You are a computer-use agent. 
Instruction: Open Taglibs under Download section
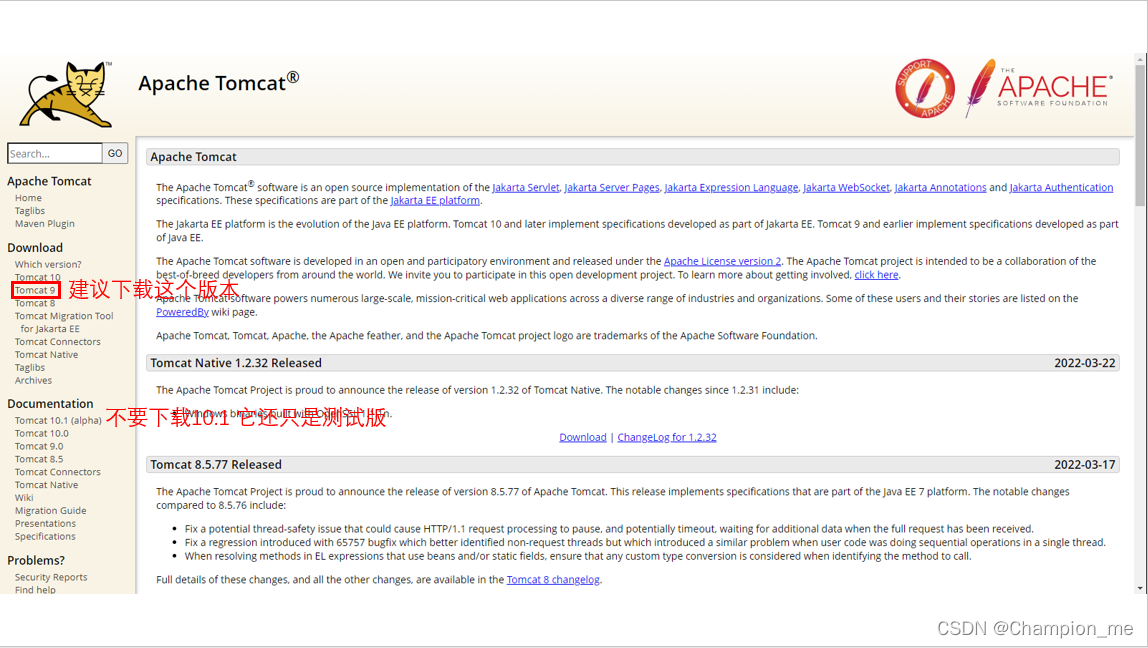pos(30,368)
